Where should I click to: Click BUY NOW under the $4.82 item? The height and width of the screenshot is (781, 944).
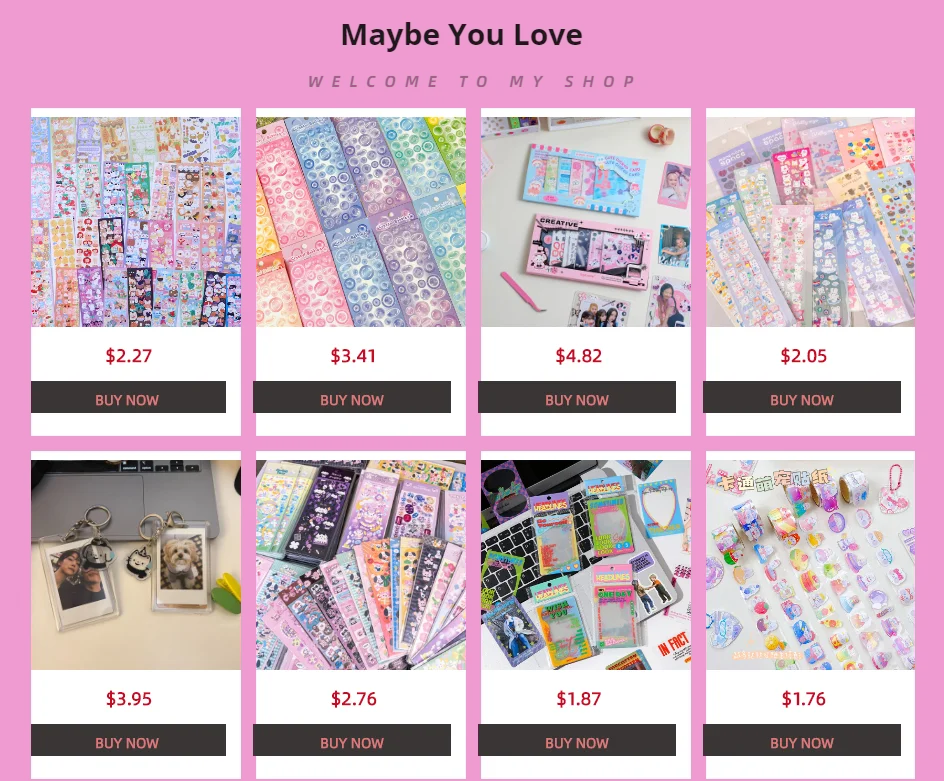click(x=577, y=397)
